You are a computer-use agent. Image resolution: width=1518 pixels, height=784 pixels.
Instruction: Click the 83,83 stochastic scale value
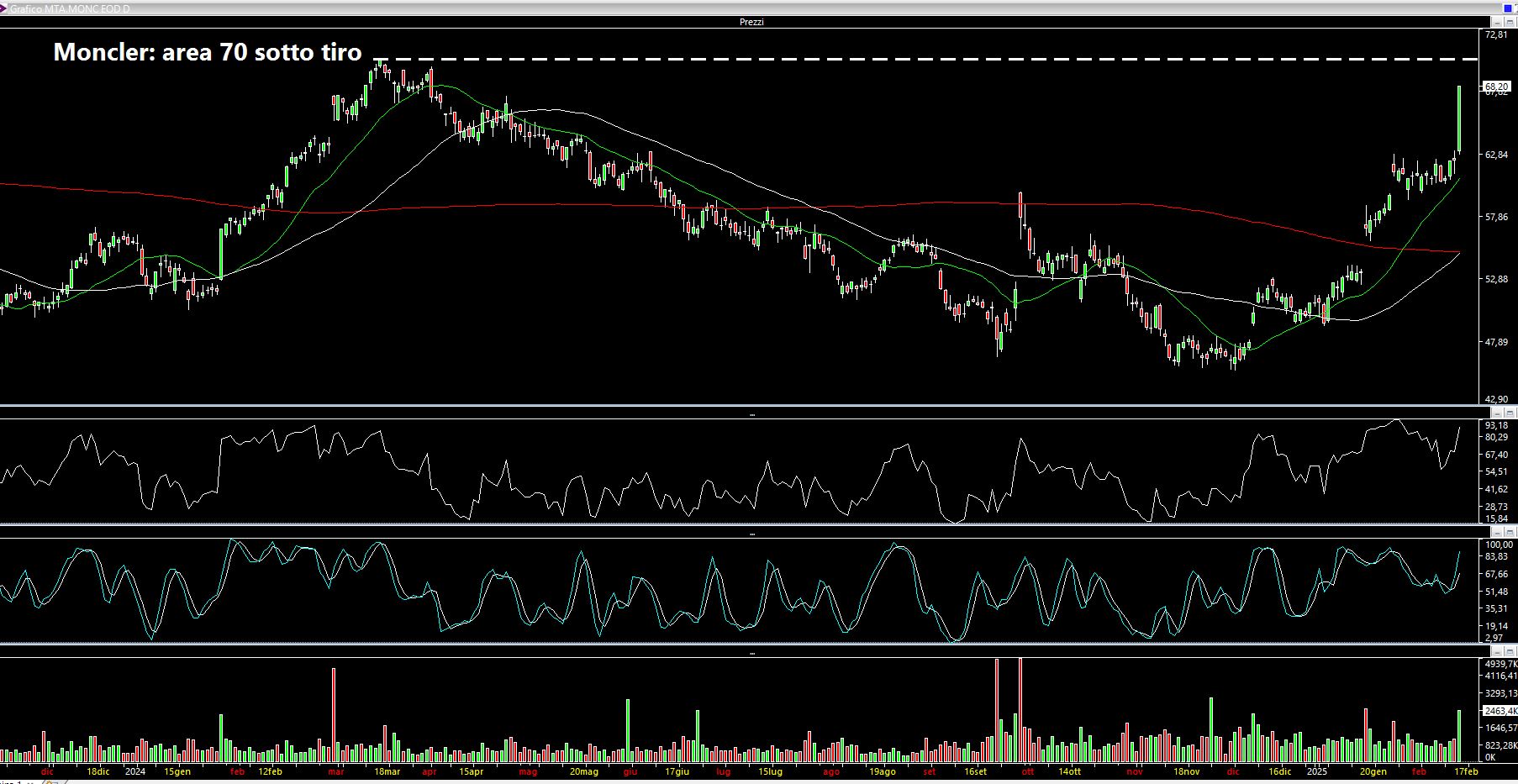point(1496,556)
